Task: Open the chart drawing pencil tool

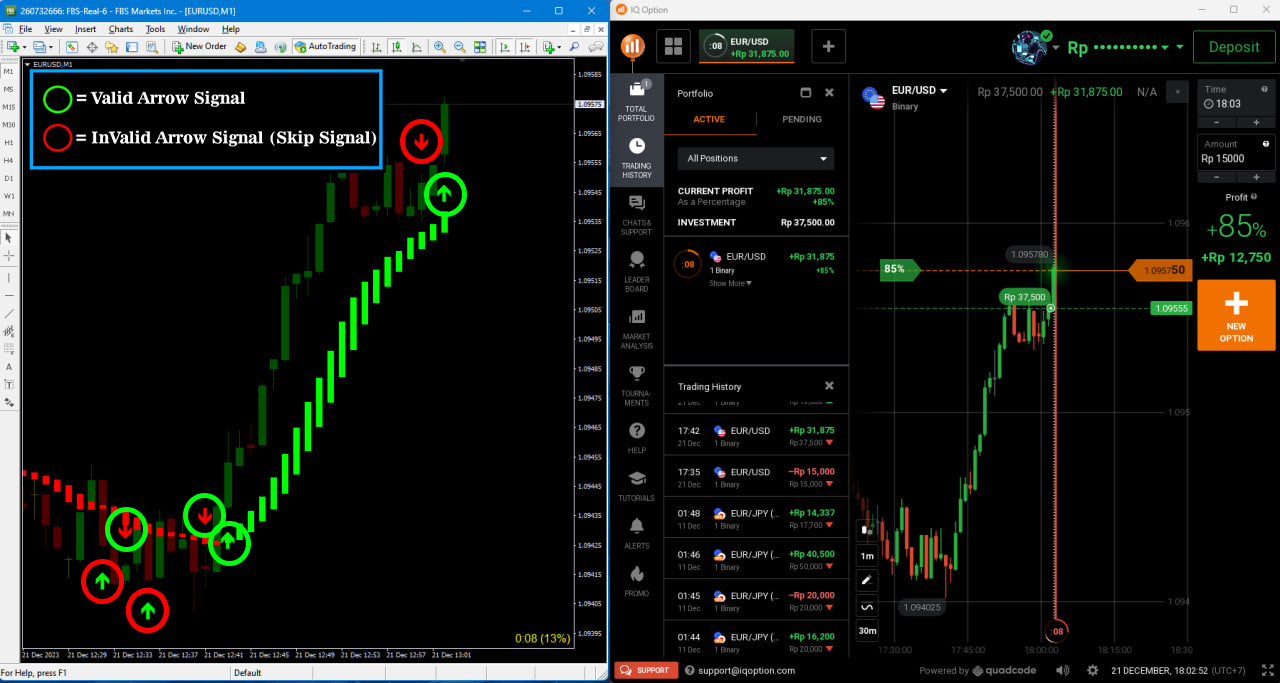Action: click(x=867, y=580)
